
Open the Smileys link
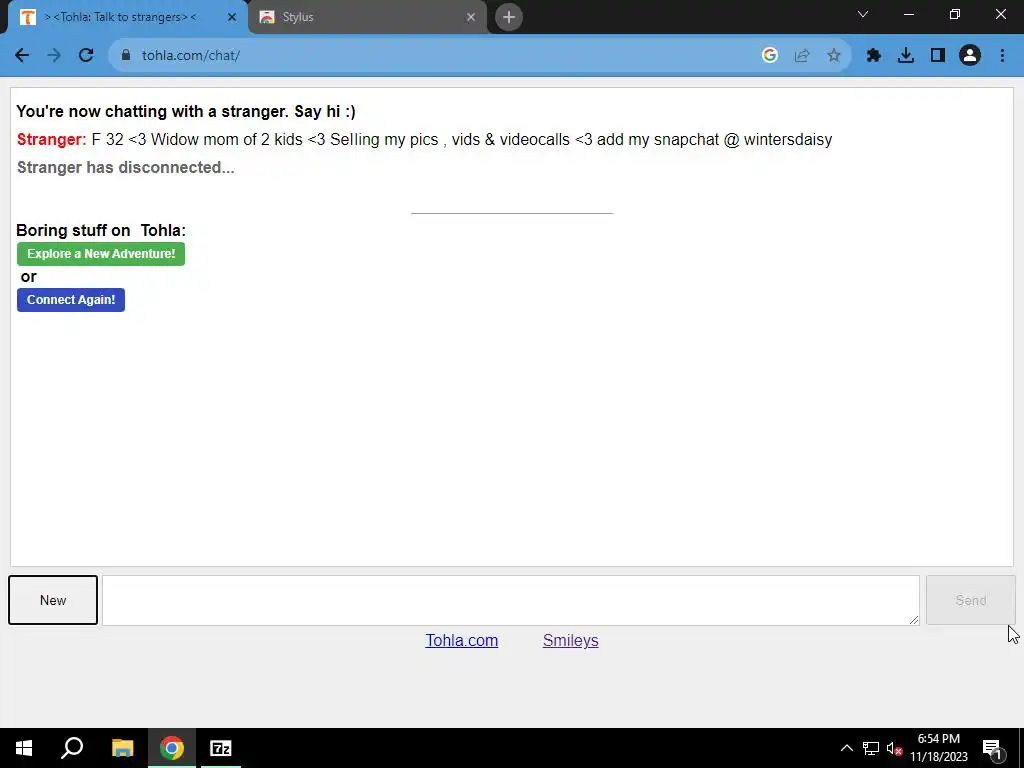tap(571, 641)
